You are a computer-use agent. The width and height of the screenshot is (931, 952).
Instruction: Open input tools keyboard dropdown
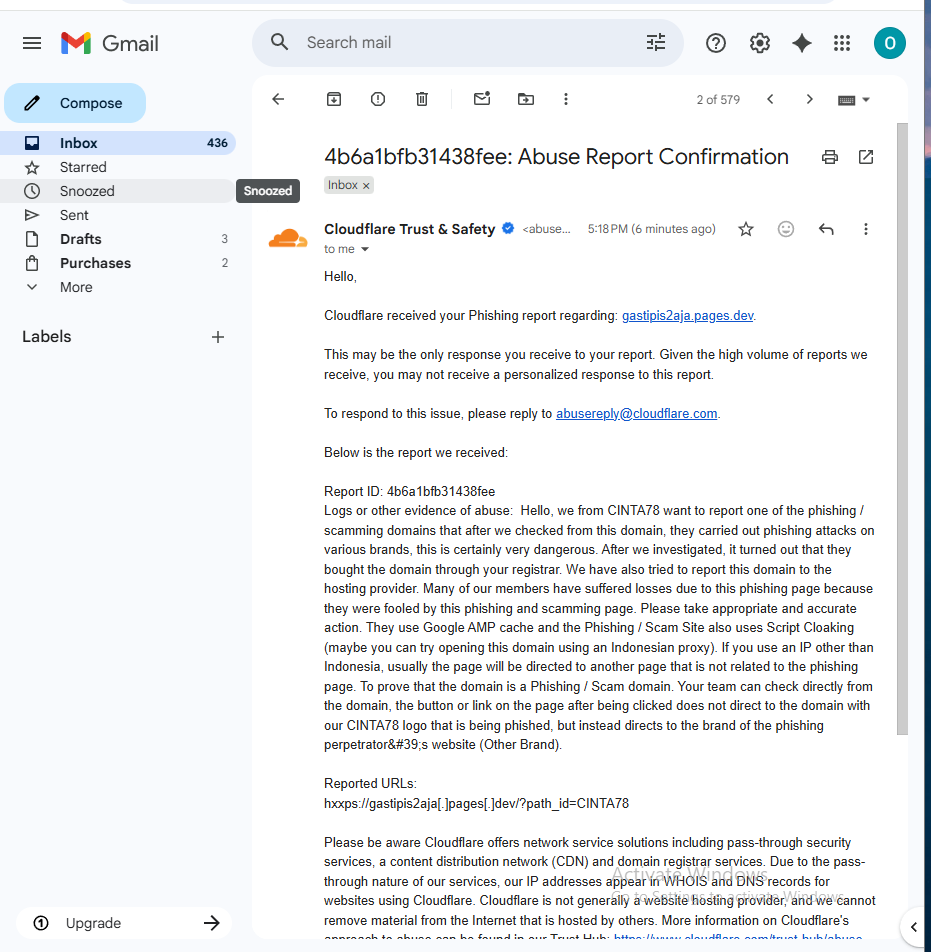tap(854, 100)
